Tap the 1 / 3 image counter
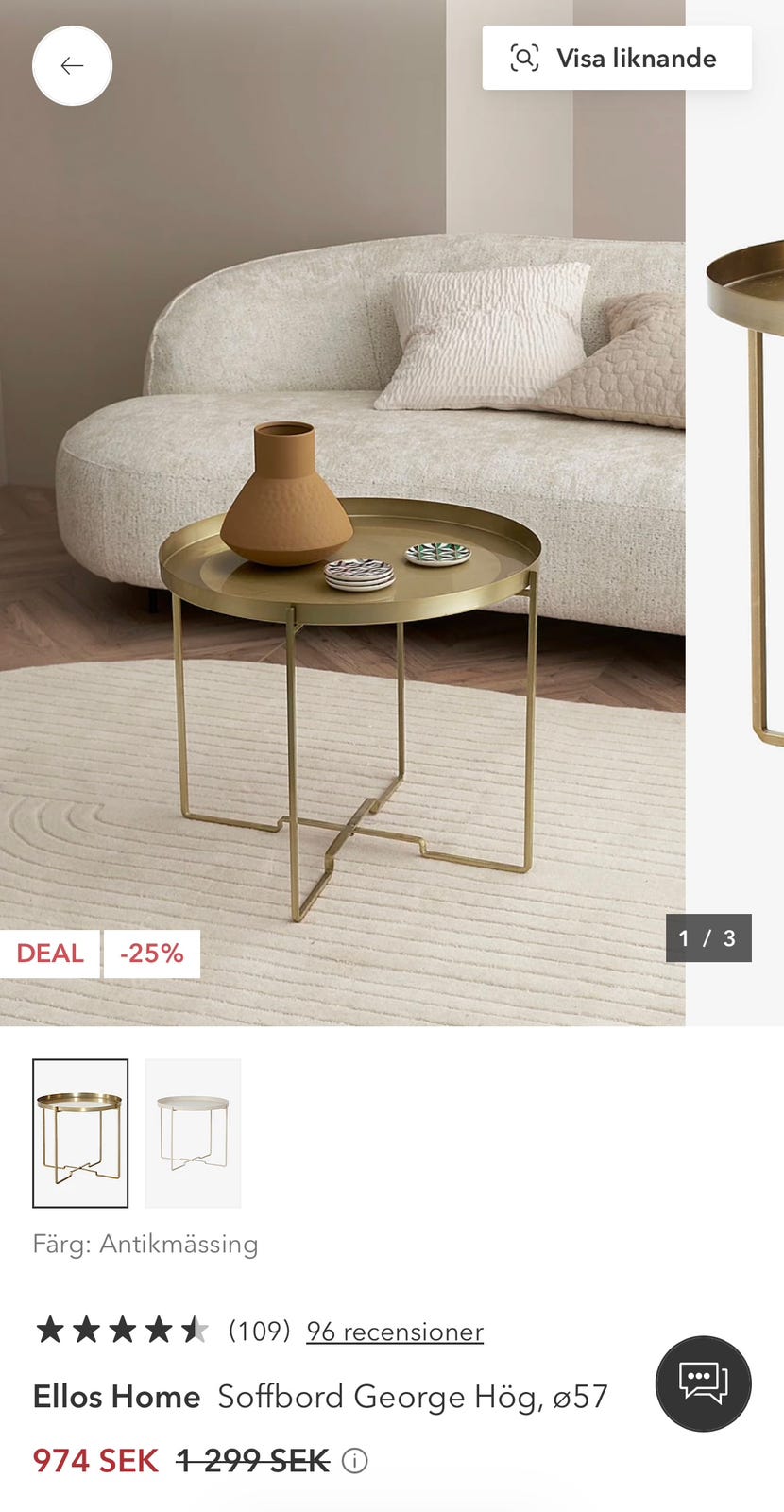 pos(708,938)
